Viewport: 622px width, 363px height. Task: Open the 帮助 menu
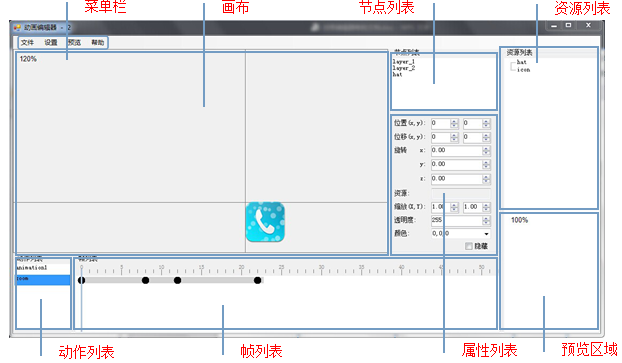pos(98,42)
